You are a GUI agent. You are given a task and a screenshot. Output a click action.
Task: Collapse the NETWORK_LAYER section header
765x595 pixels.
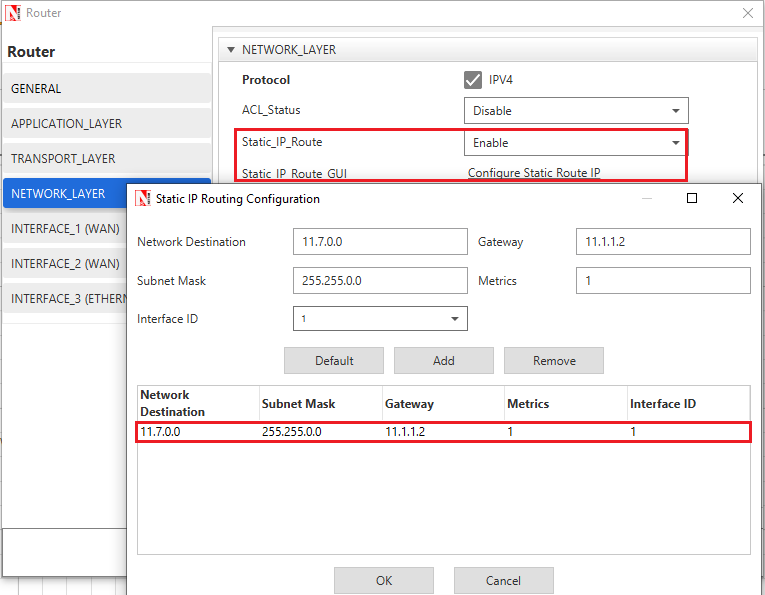[x=232, y=49]
